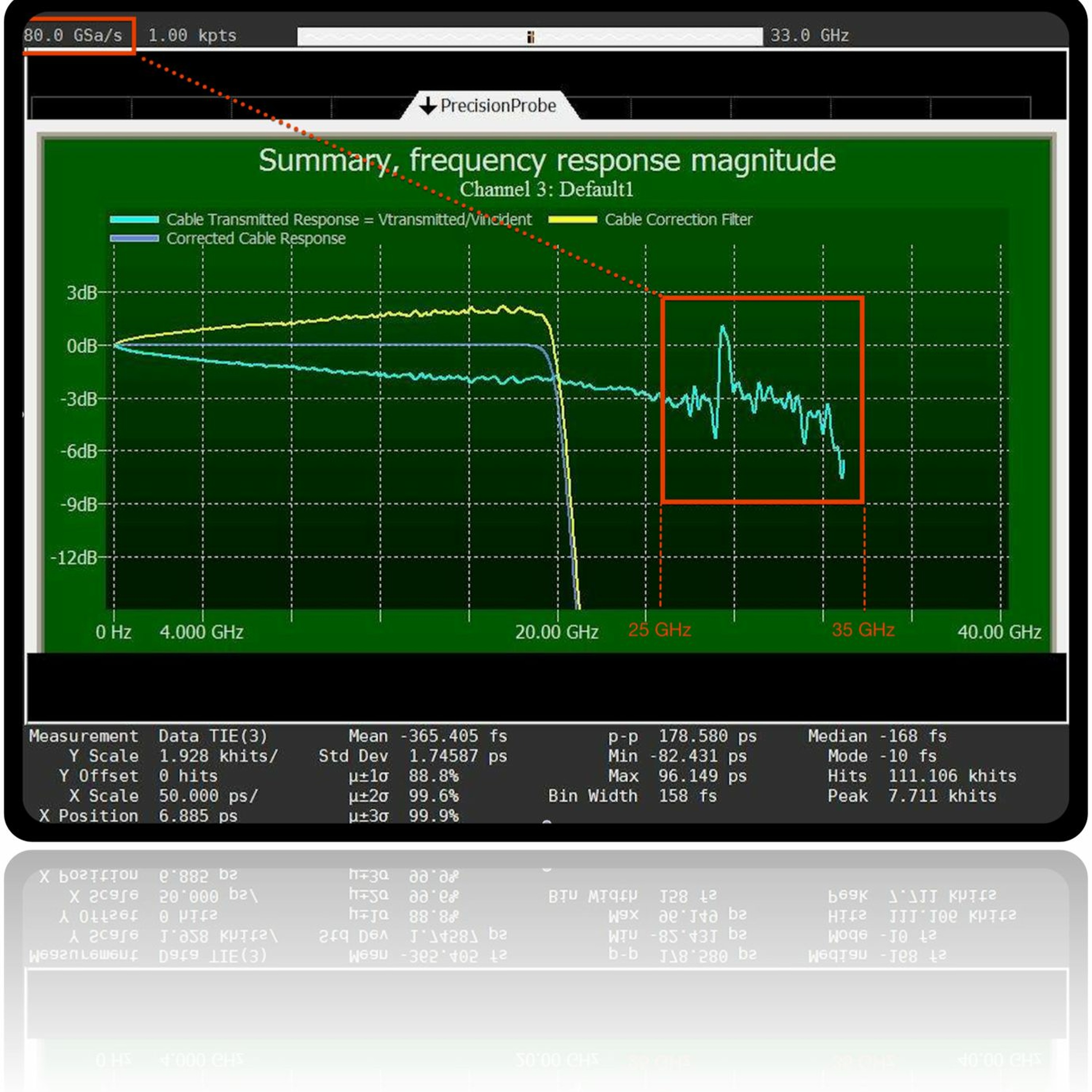Click the Y Scale value '1.928 khits/'

click(218, 756)
